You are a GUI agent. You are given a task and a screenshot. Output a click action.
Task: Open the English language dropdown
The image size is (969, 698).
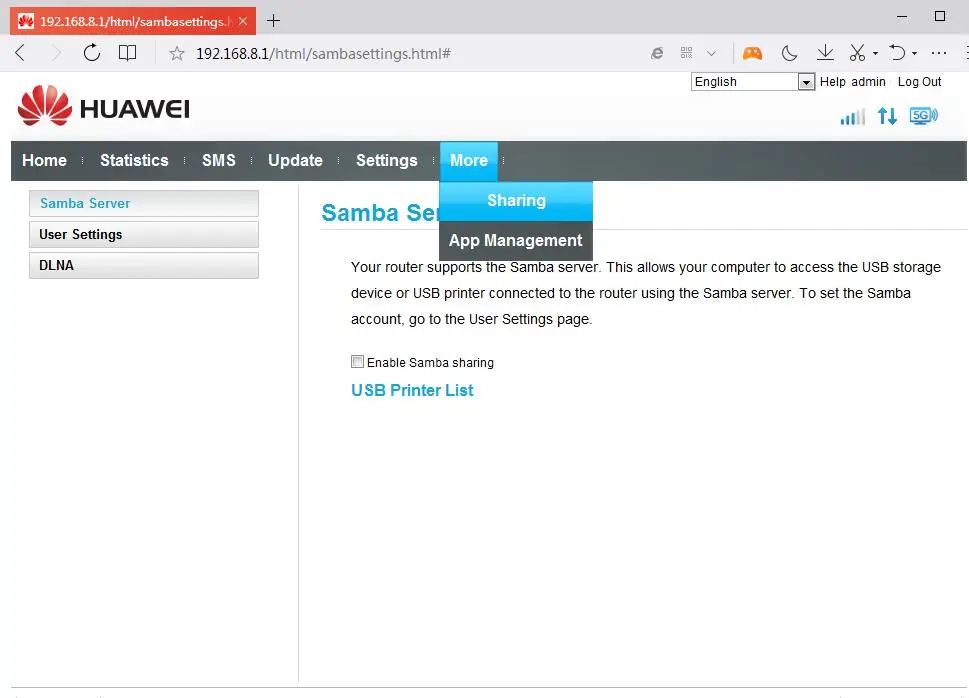pos(753,82)
